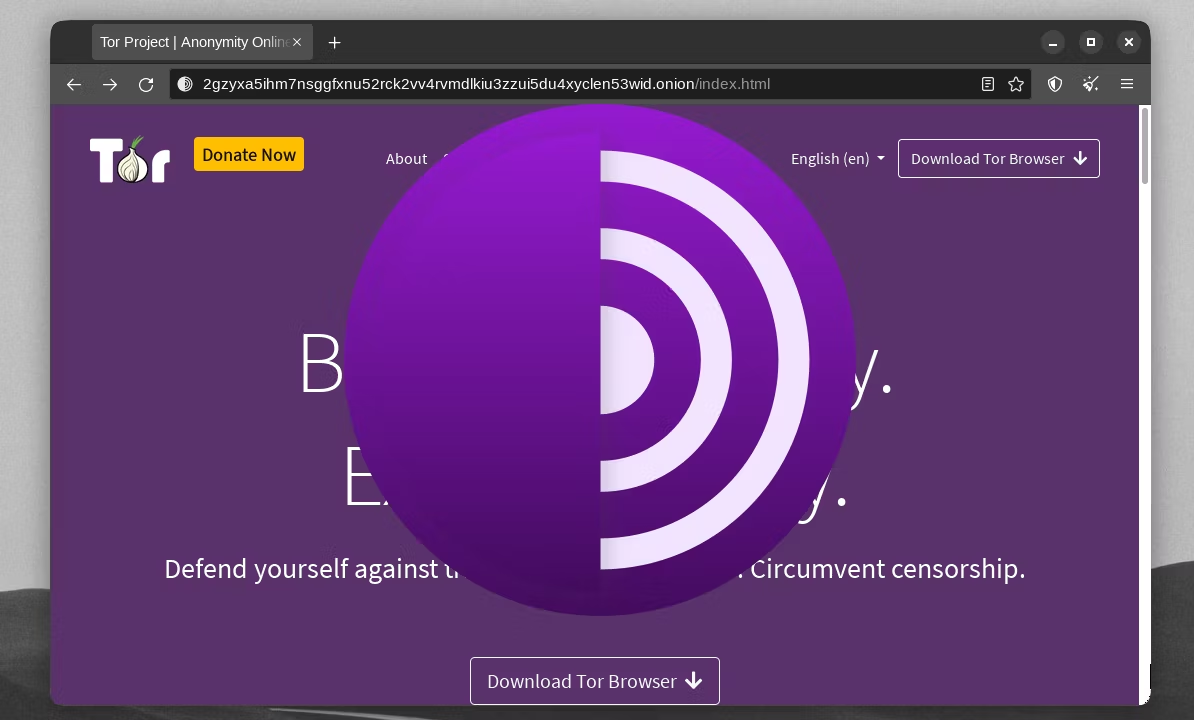Open the hamburger application menu
This screenshot has height=724, width=1194.
coord(1127,85)
